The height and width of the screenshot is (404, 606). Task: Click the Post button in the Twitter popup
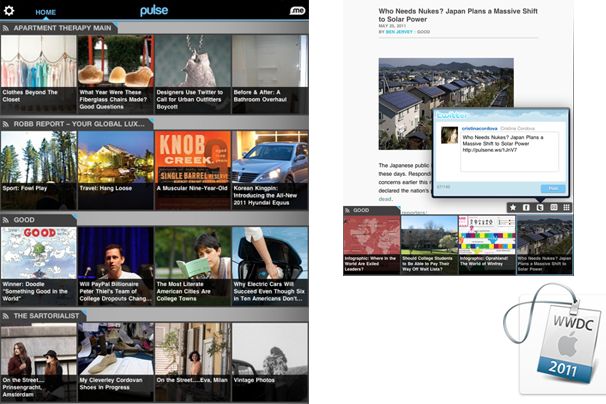[x=553, y=188]
